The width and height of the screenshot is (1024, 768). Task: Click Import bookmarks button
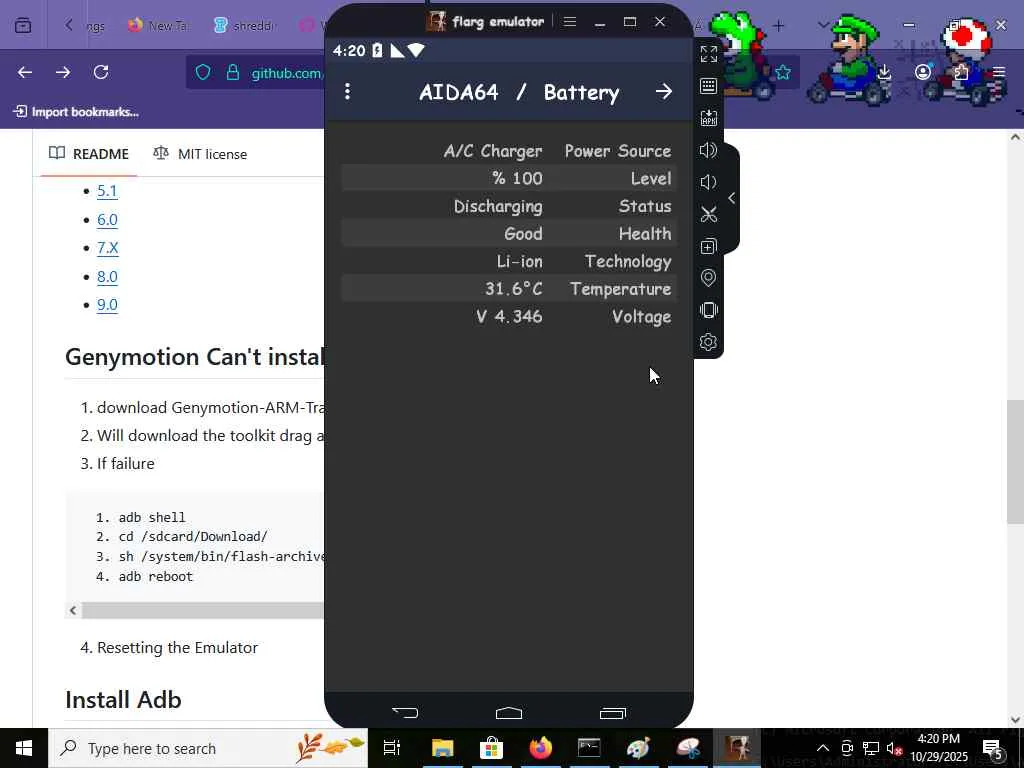point(76,112)
